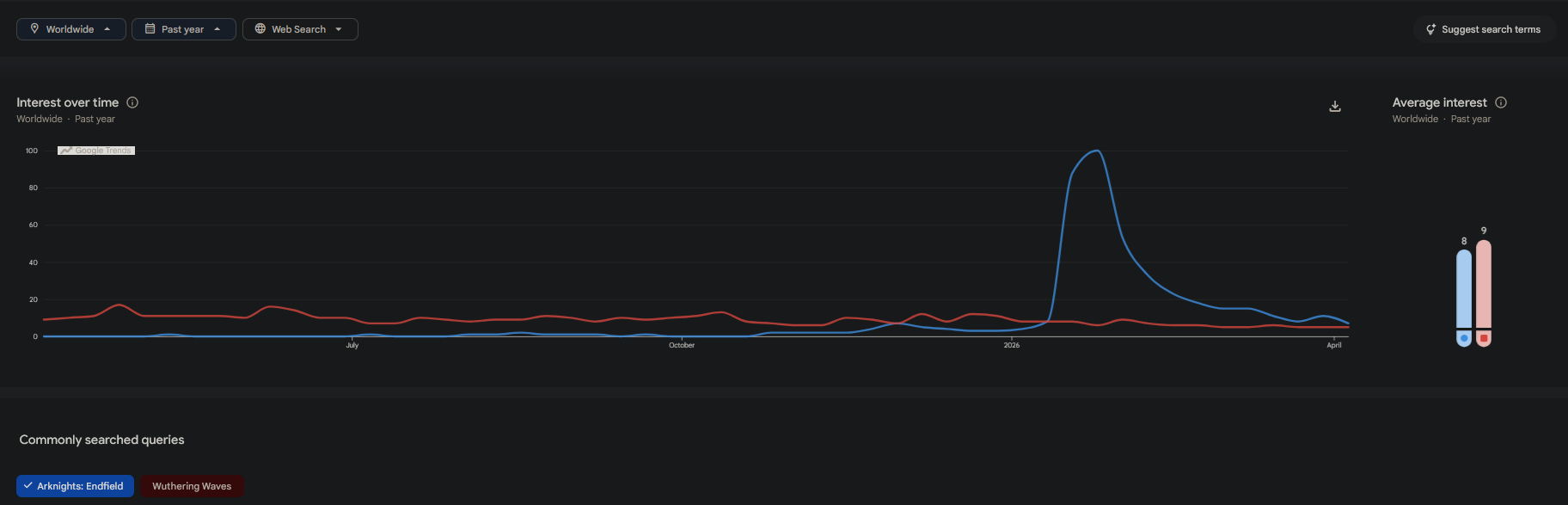This screenshot has width=1568, height=505.
Task: Toggle the Arknights: Endfield query chip
Action: (75, 486)
